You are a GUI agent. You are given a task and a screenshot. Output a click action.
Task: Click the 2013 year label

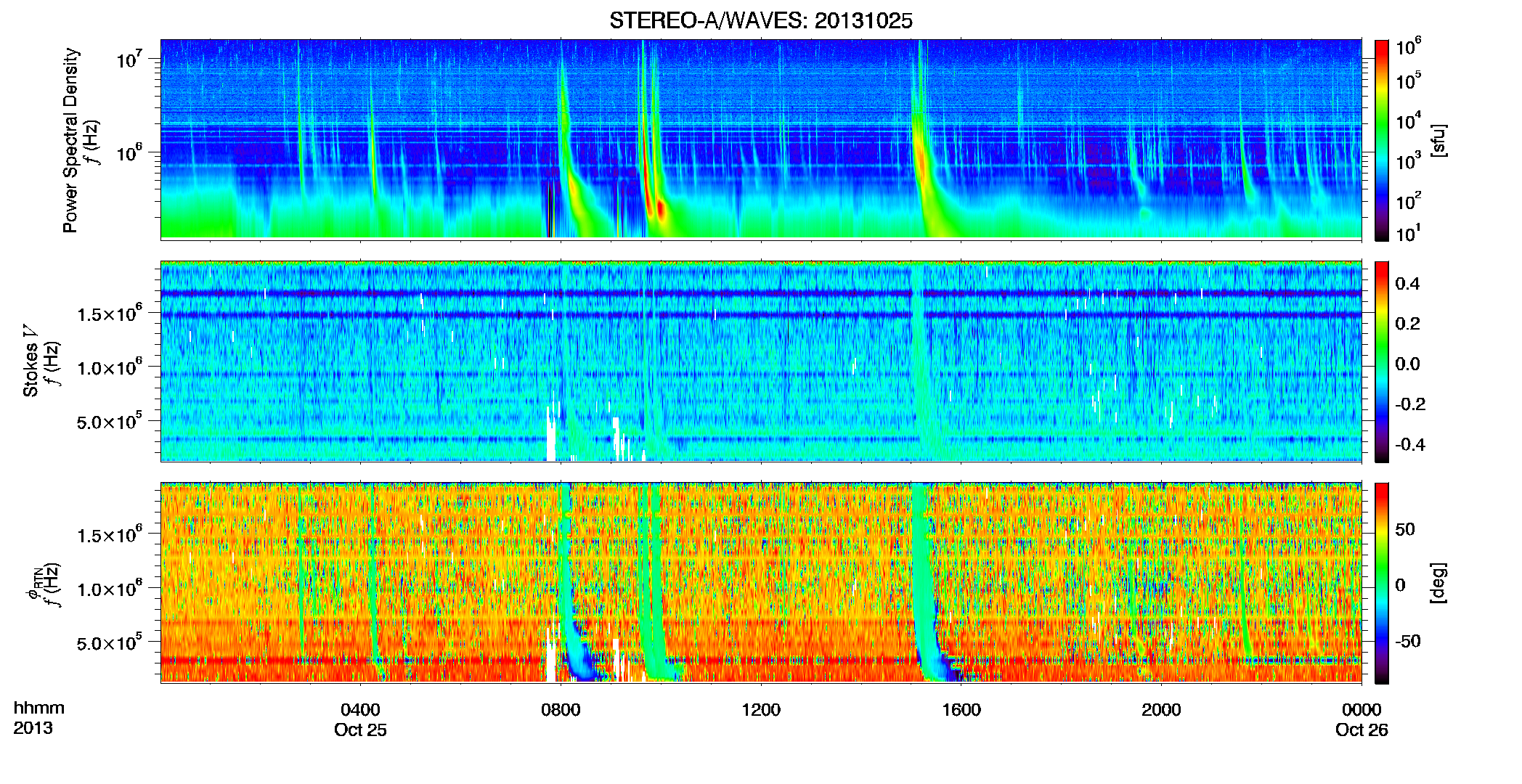33,728
